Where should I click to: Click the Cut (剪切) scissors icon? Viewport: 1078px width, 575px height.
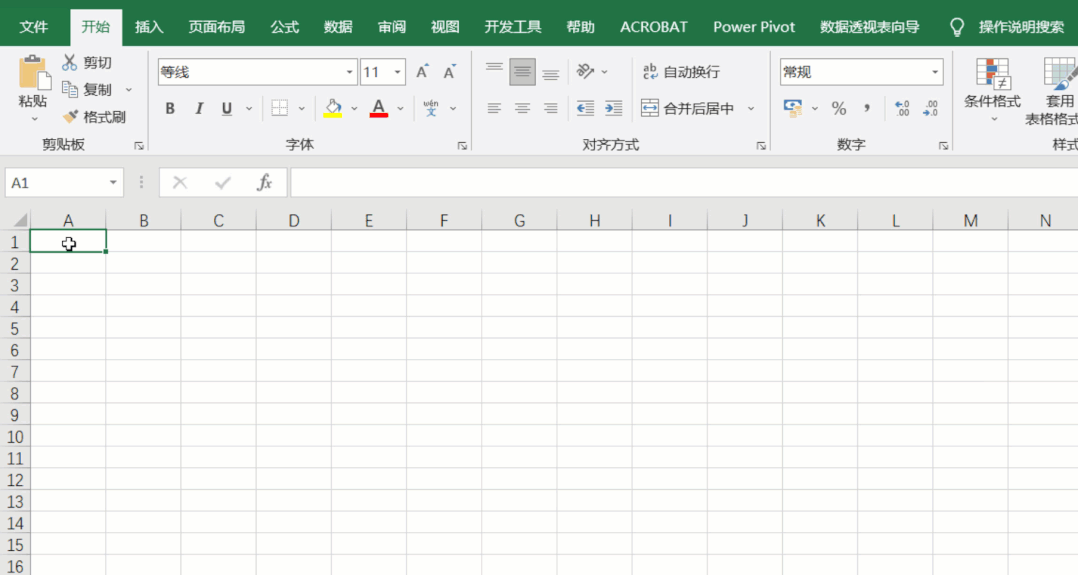pyautogui.click(x=69, y=63)
